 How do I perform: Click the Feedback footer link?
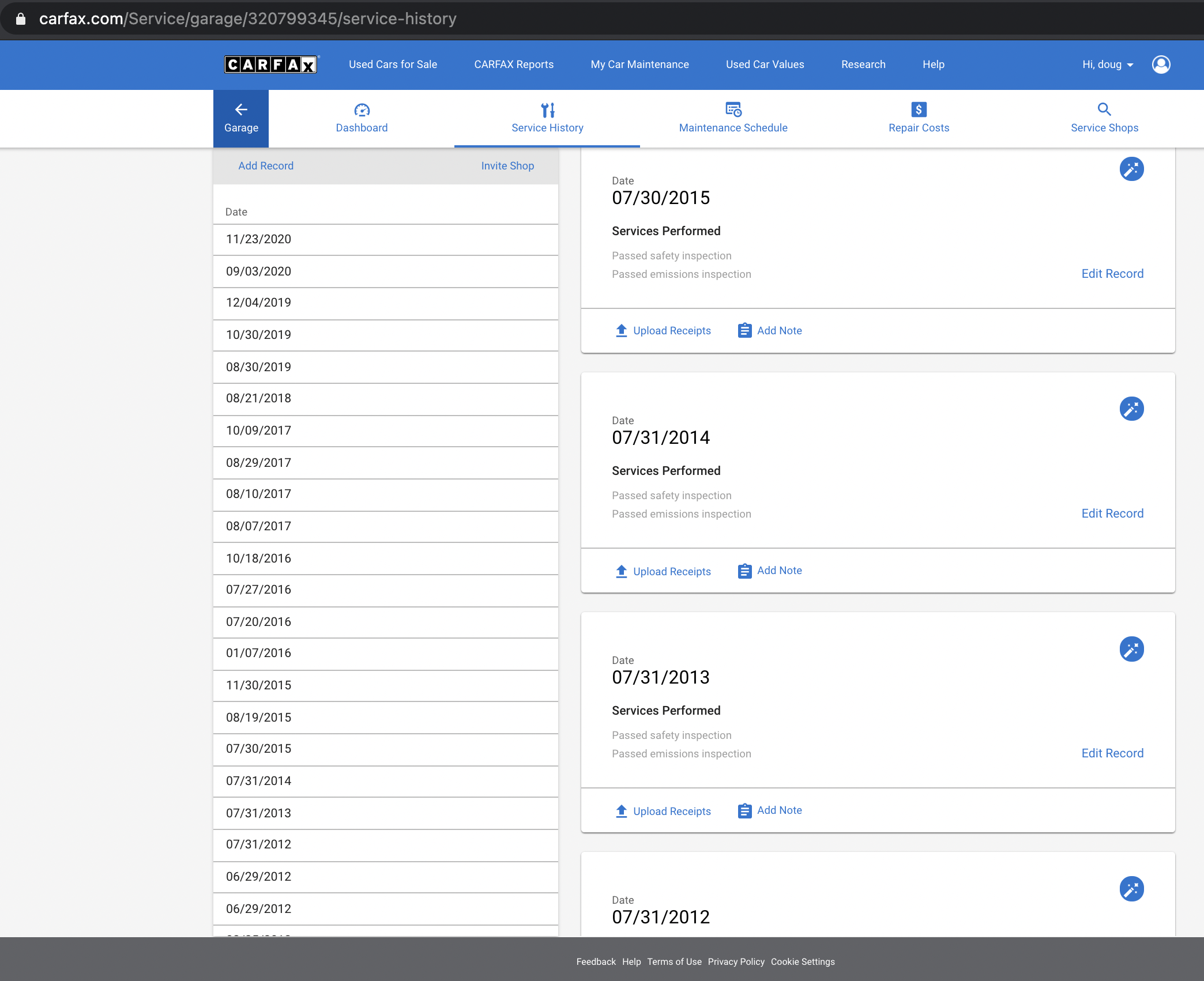pyautogui.click(x=596, y=961)
